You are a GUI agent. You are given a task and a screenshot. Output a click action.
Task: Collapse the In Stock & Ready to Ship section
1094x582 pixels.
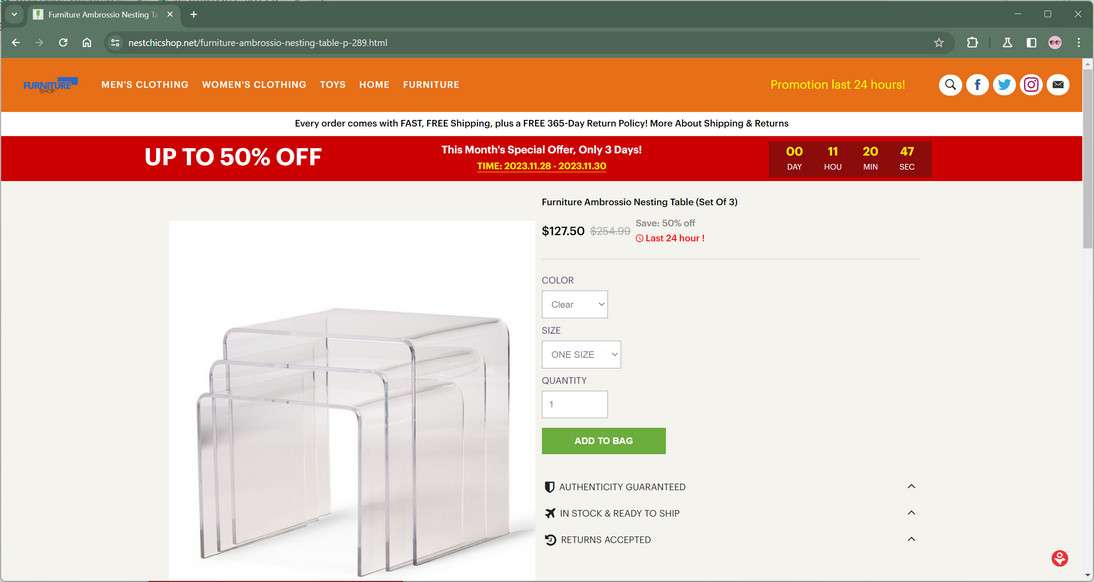pos(911,513)
